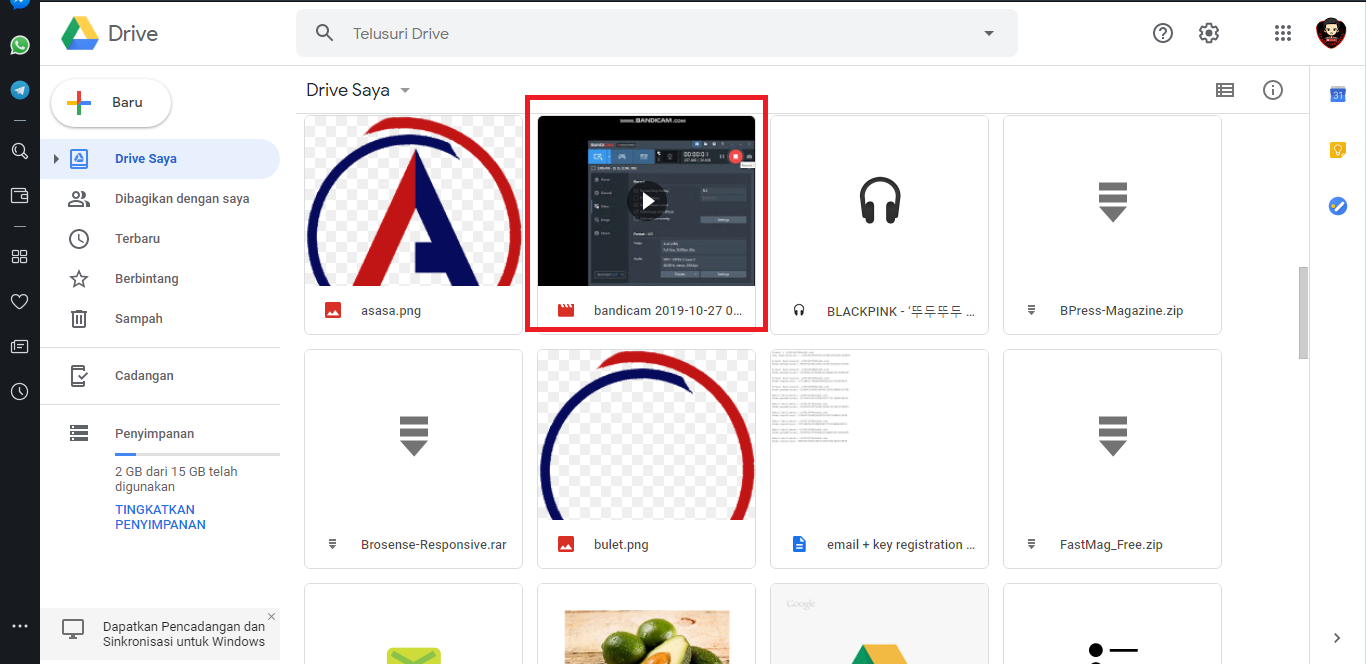This screenshot has height=664, width=1366.
Task: Open the account profile avatar
Action: click(x=1331, y=33)
